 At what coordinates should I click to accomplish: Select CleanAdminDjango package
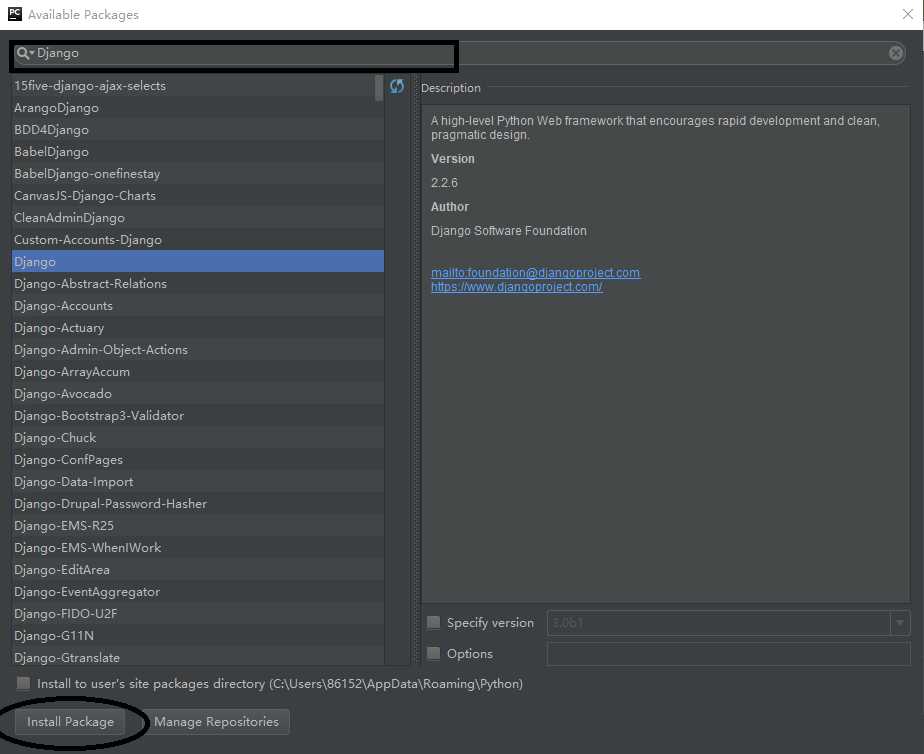click(197, 218)
